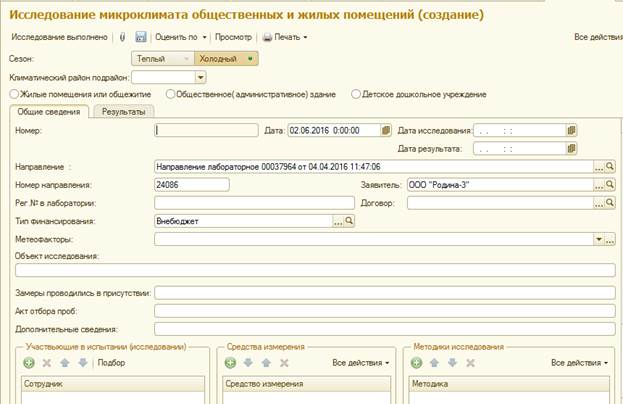
Task: Click the Просмотр button
Action: [x=233, y=37]
